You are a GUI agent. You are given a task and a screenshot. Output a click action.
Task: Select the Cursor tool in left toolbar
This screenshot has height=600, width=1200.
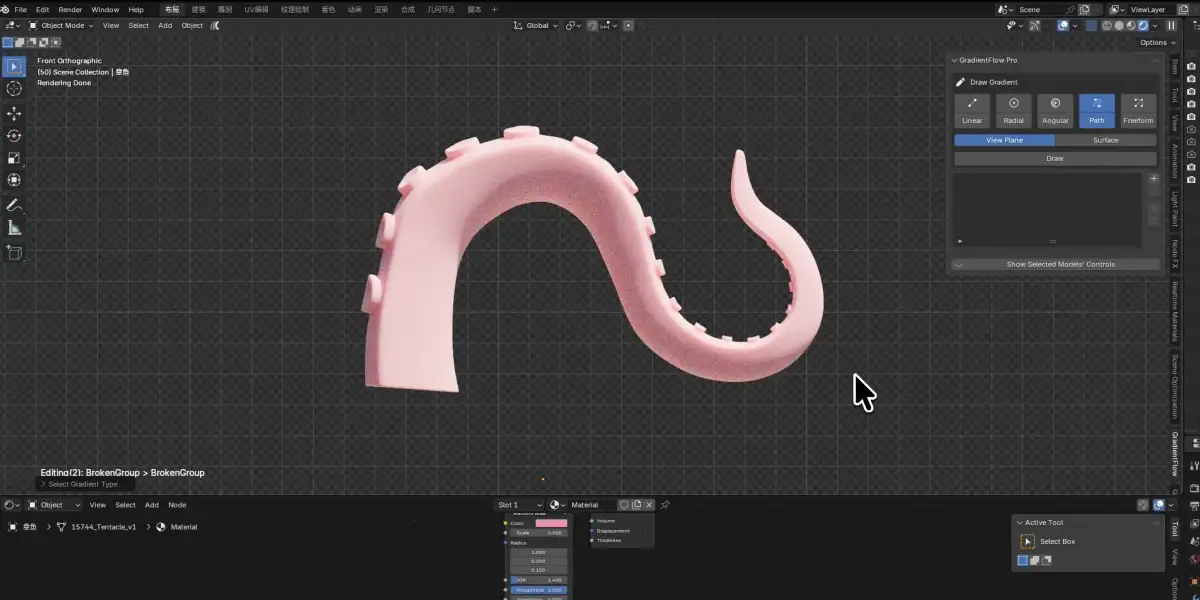[14, 89]
